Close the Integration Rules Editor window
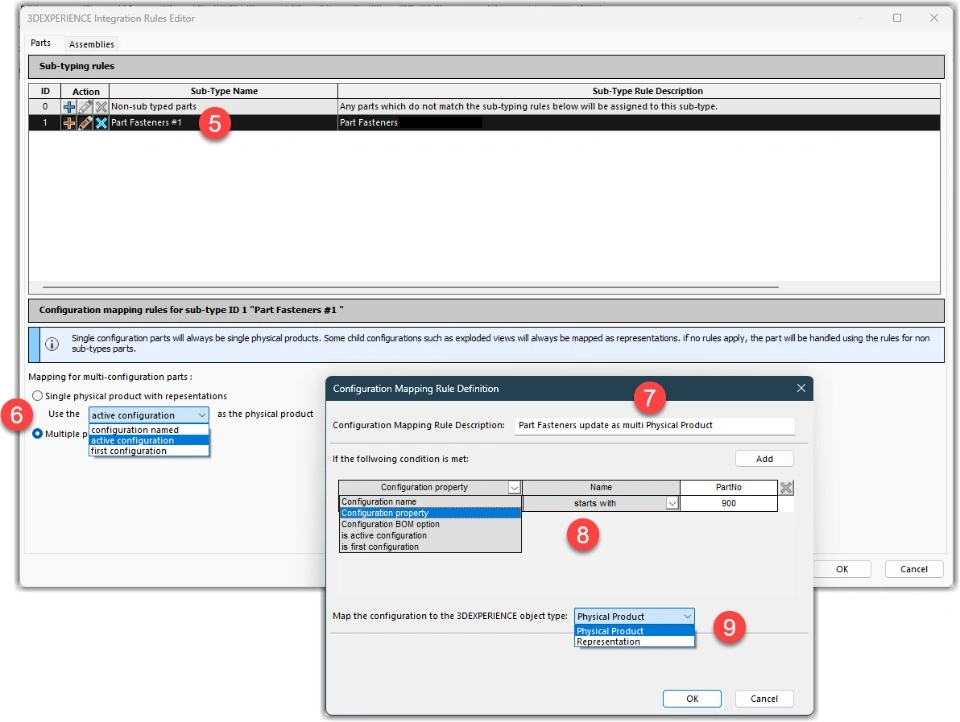Screen dimensions: 960x722 934,18
